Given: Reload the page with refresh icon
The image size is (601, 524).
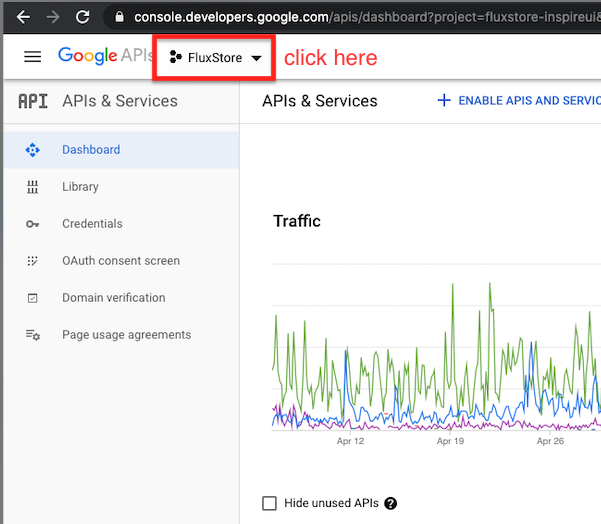Looking at the screenshot, I should (x=82, y=17).
